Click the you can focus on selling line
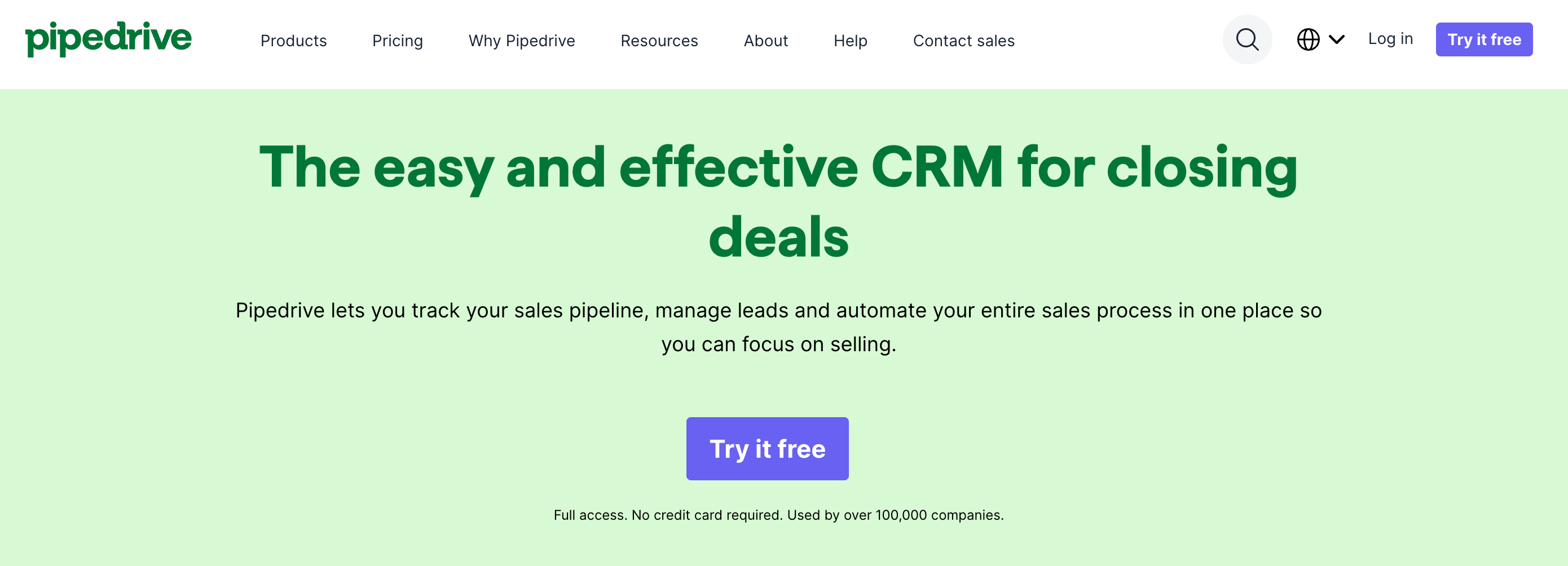 point(778,344)
